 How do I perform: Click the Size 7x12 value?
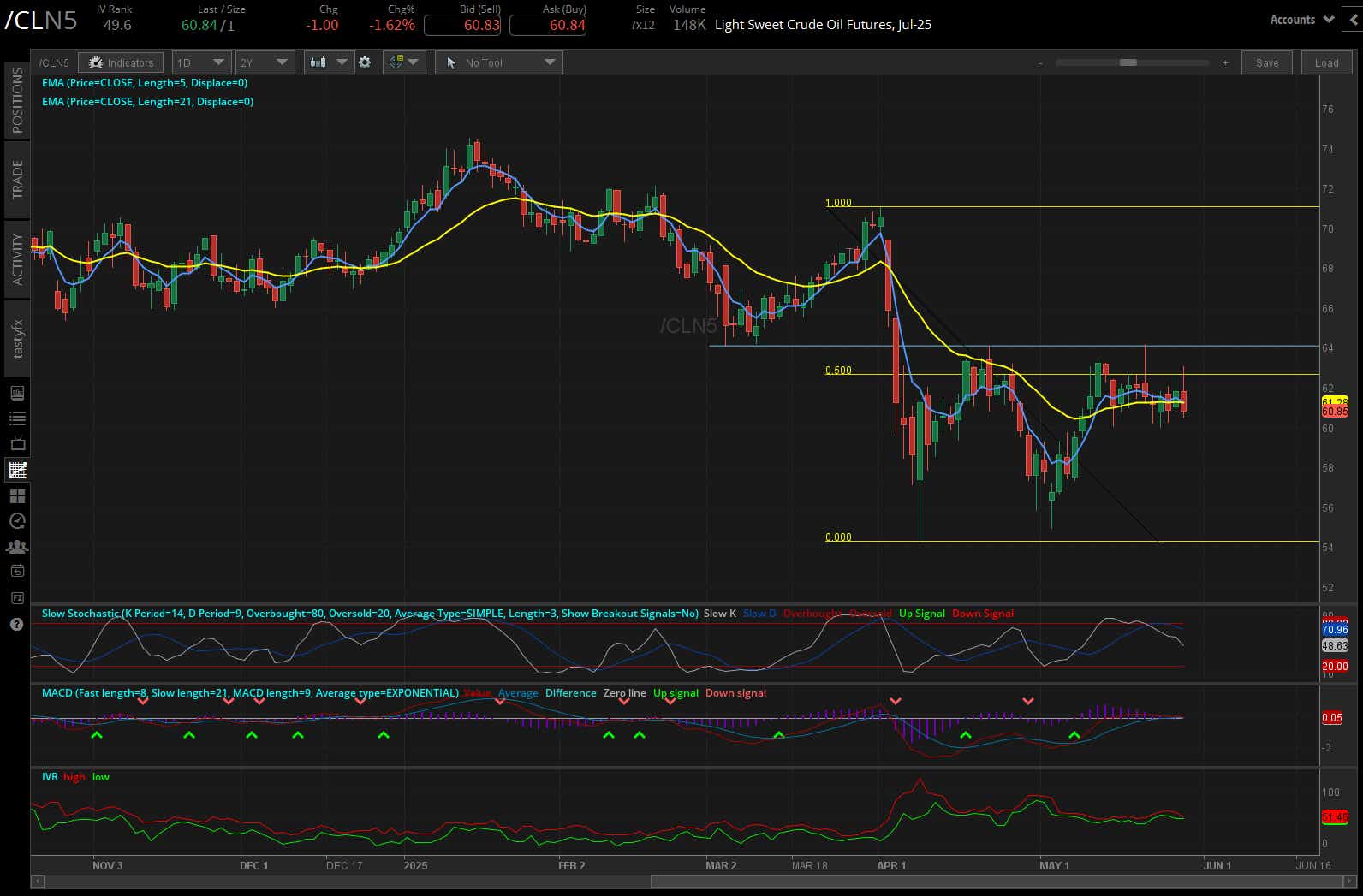[x=642, y=25]
